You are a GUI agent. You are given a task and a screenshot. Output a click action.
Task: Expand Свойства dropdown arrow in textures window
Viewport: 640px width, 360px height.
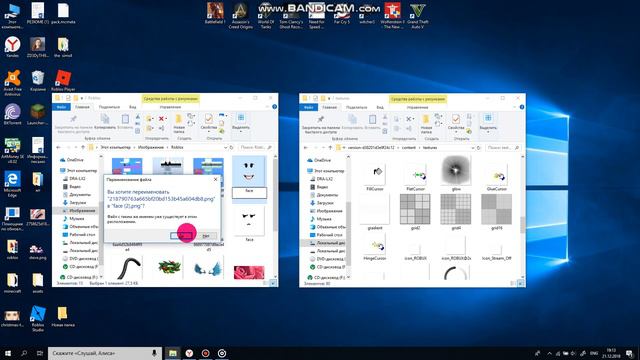pos(456,132)
